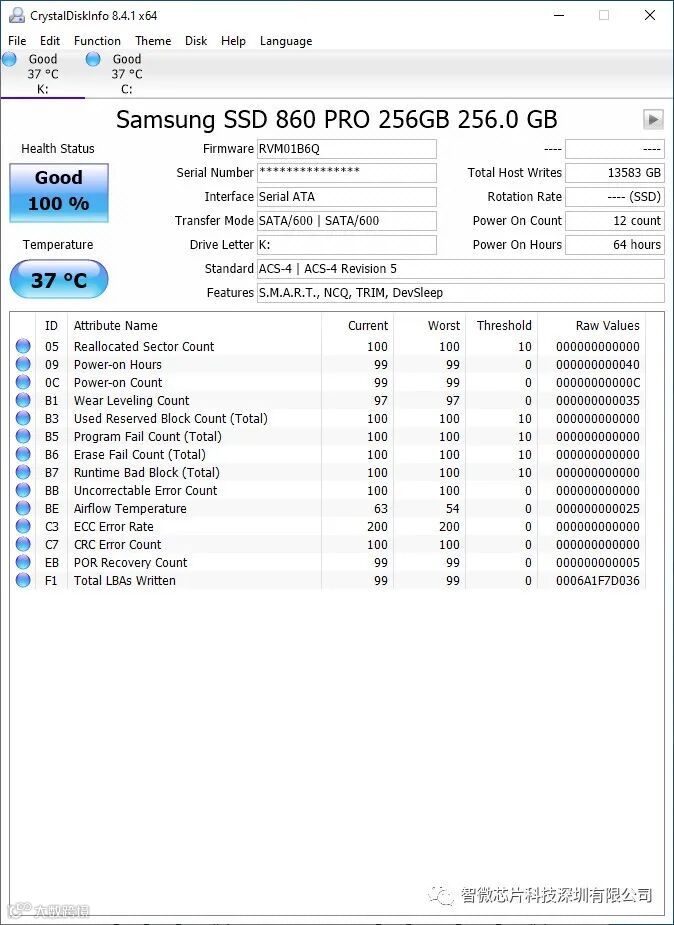Image resolution: width=674 pixels, height=925 pixels.
Task: Click the status orb for Erase Fail Count
Action: tap(23, 454)
